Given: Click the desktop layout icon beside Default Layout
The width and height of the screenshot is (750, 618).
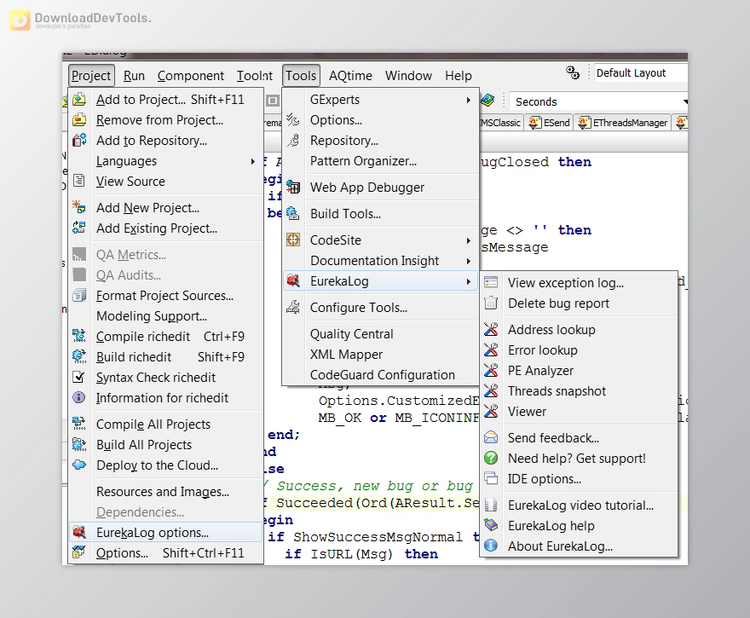Looking at the screenshot, I should 573,73.
